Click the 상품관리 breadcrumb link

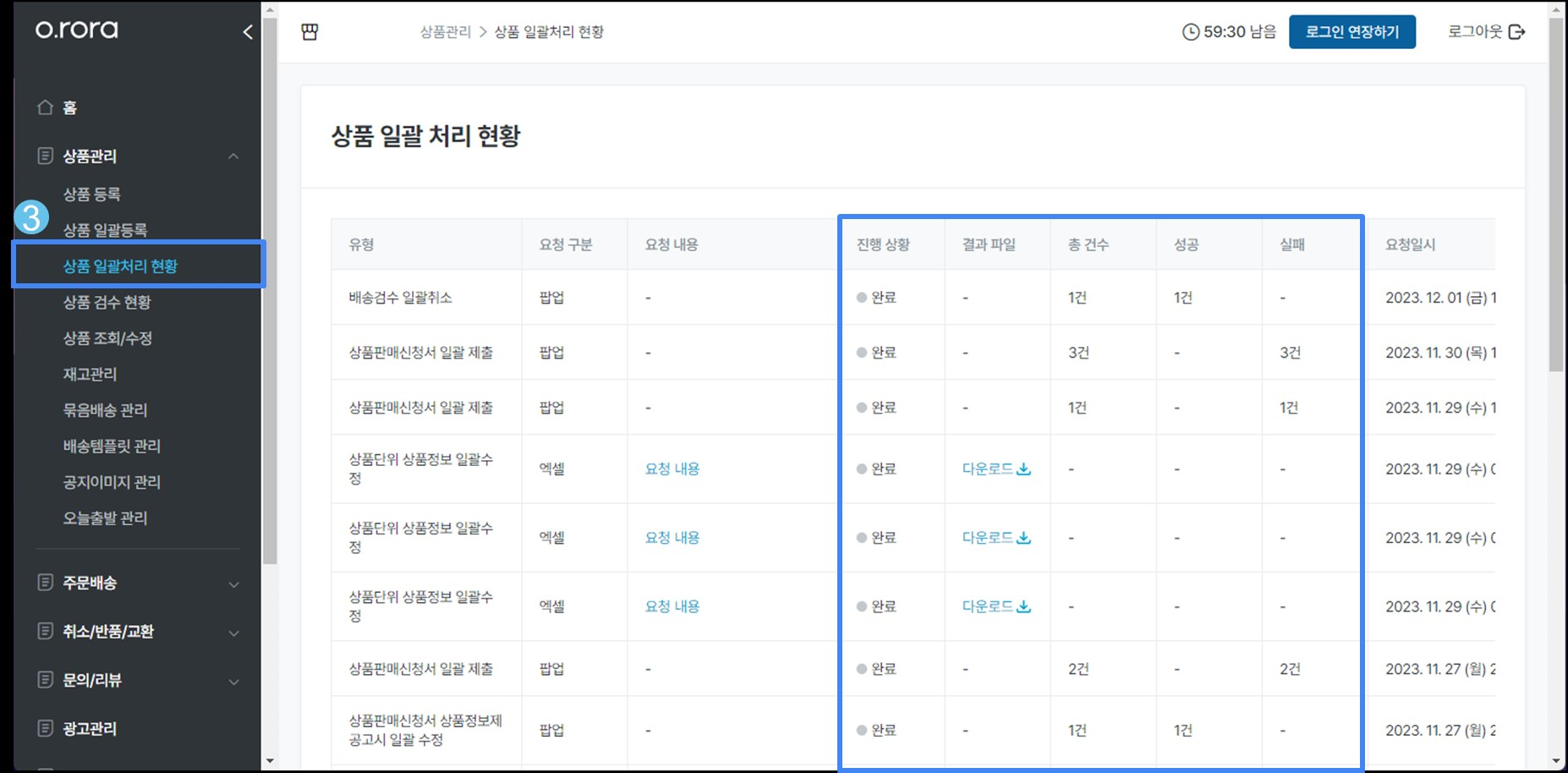pos(445,32)
